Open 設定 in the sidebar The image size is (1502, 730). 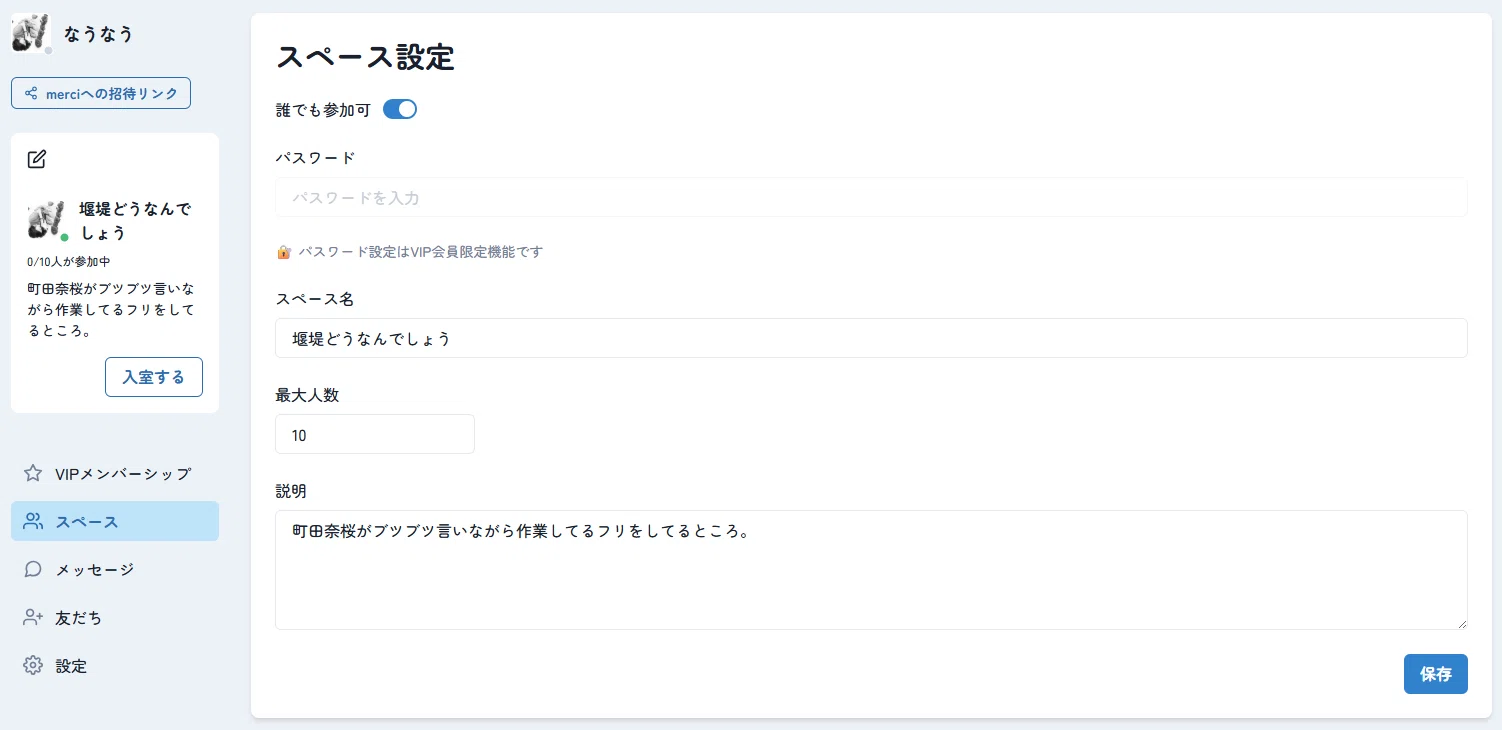coord(115,665)
